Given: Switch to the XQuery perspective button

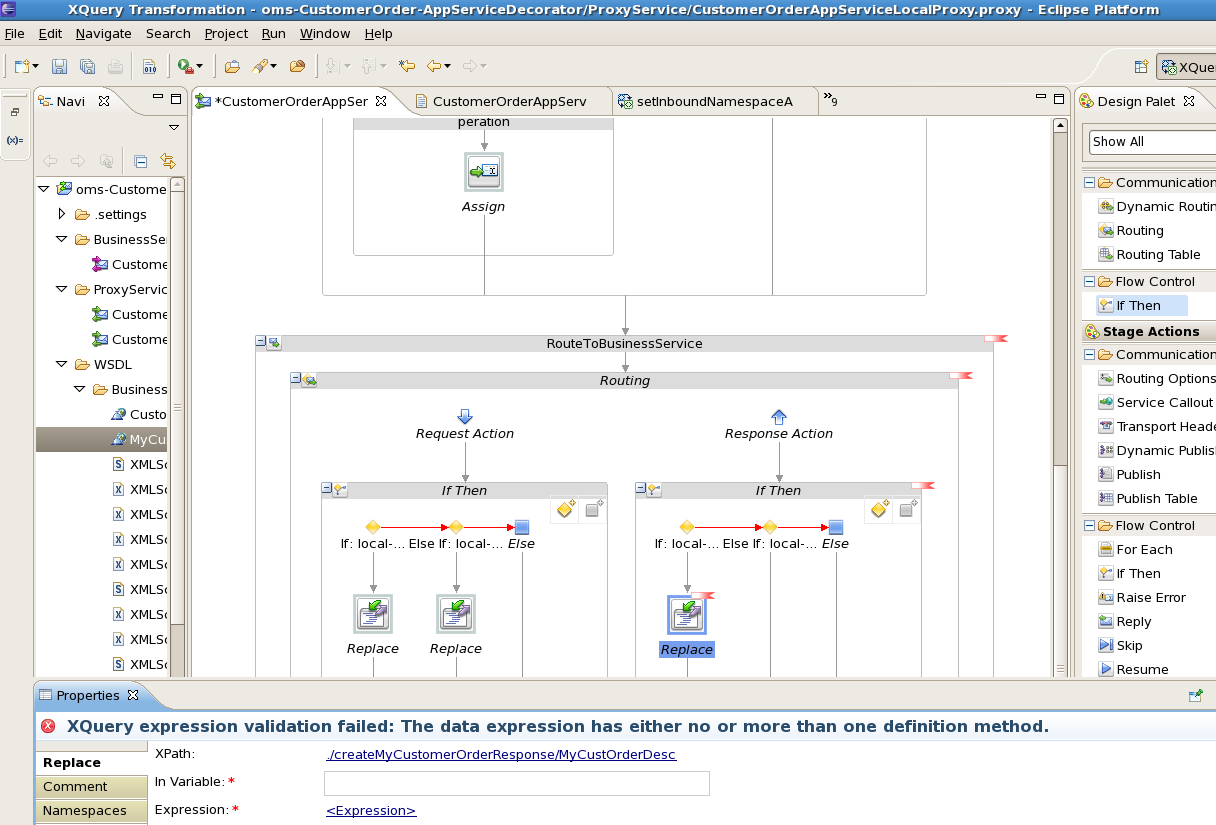Looking at the screenshot, I should coord(1187,67).
